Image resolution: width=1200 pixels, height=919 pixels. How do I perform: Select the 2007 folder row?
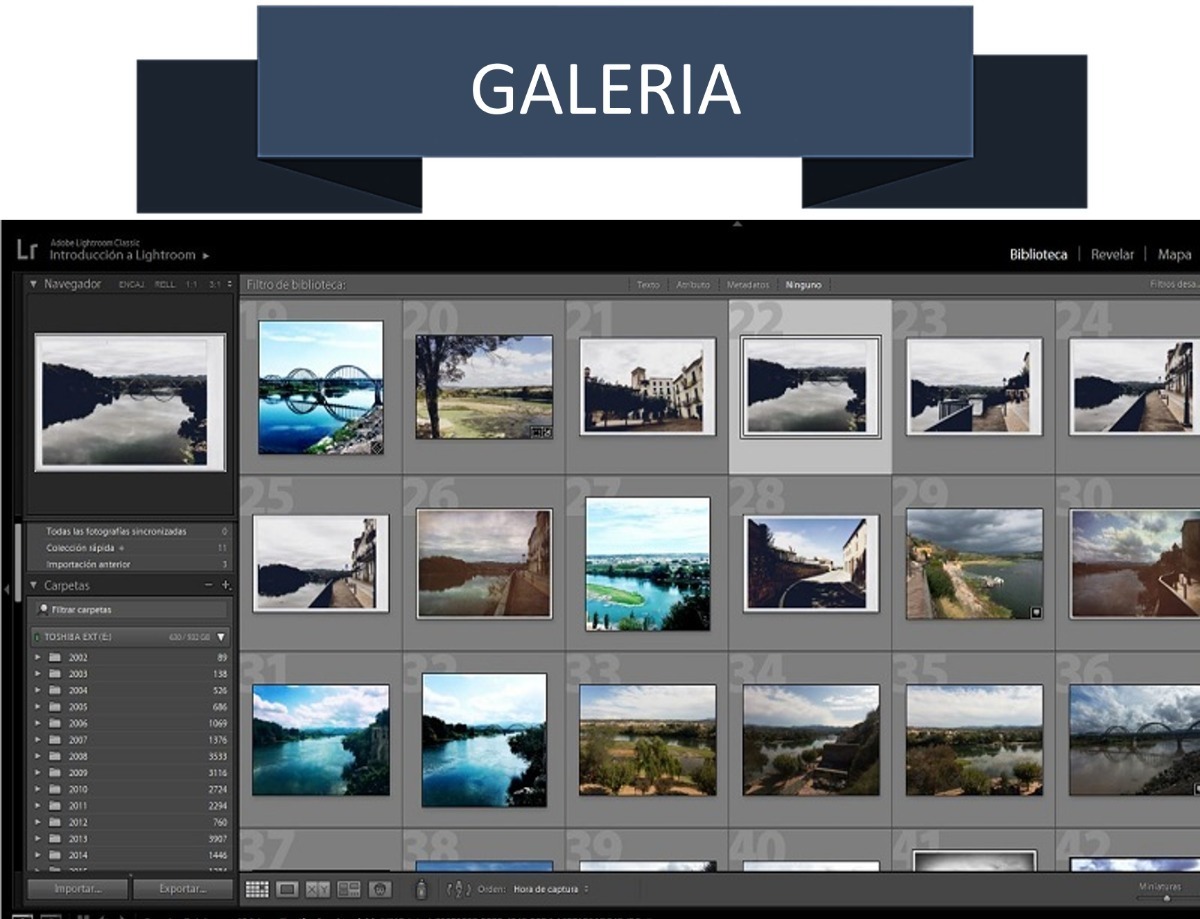pos(131,740)
